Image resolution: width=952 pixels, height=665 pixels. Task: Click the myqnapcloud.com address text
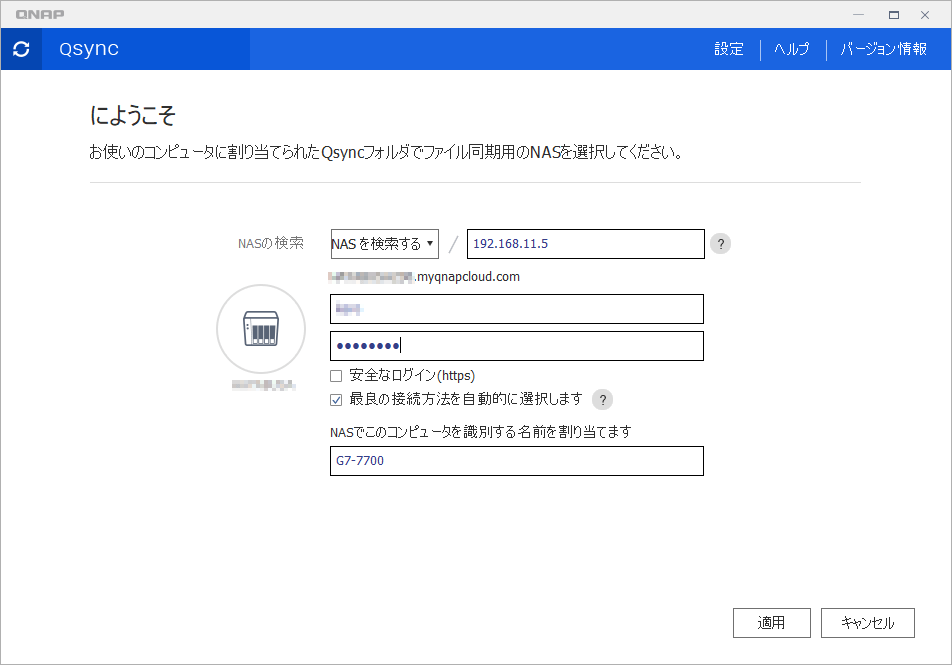pyautogui.click(x=424, y=277)
